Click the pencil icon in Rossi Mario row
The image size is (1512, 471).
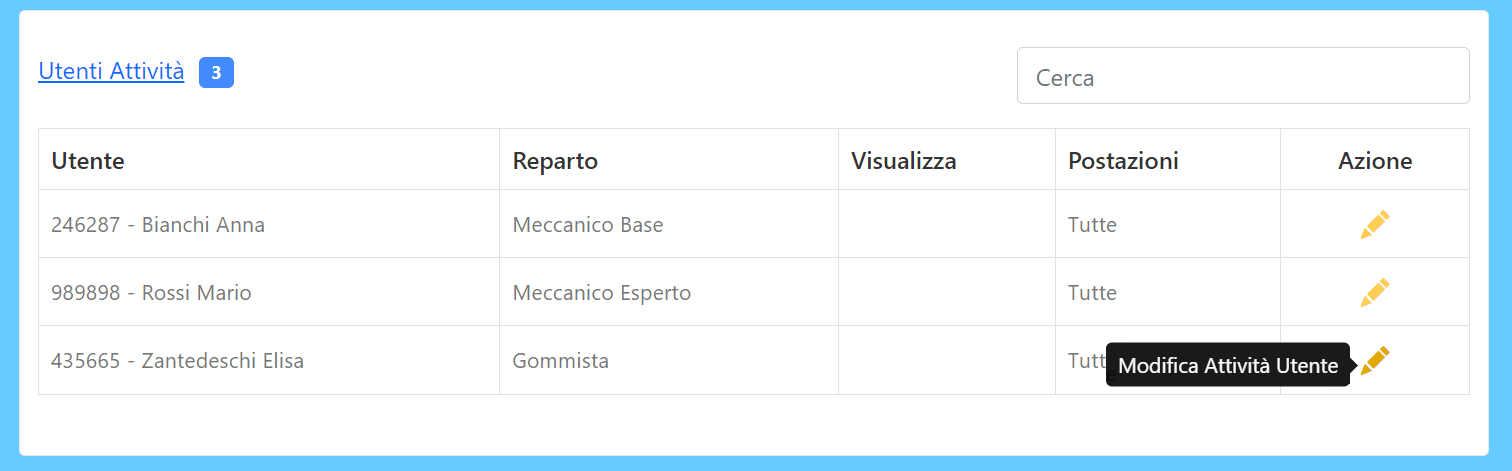click(1375, 292)
